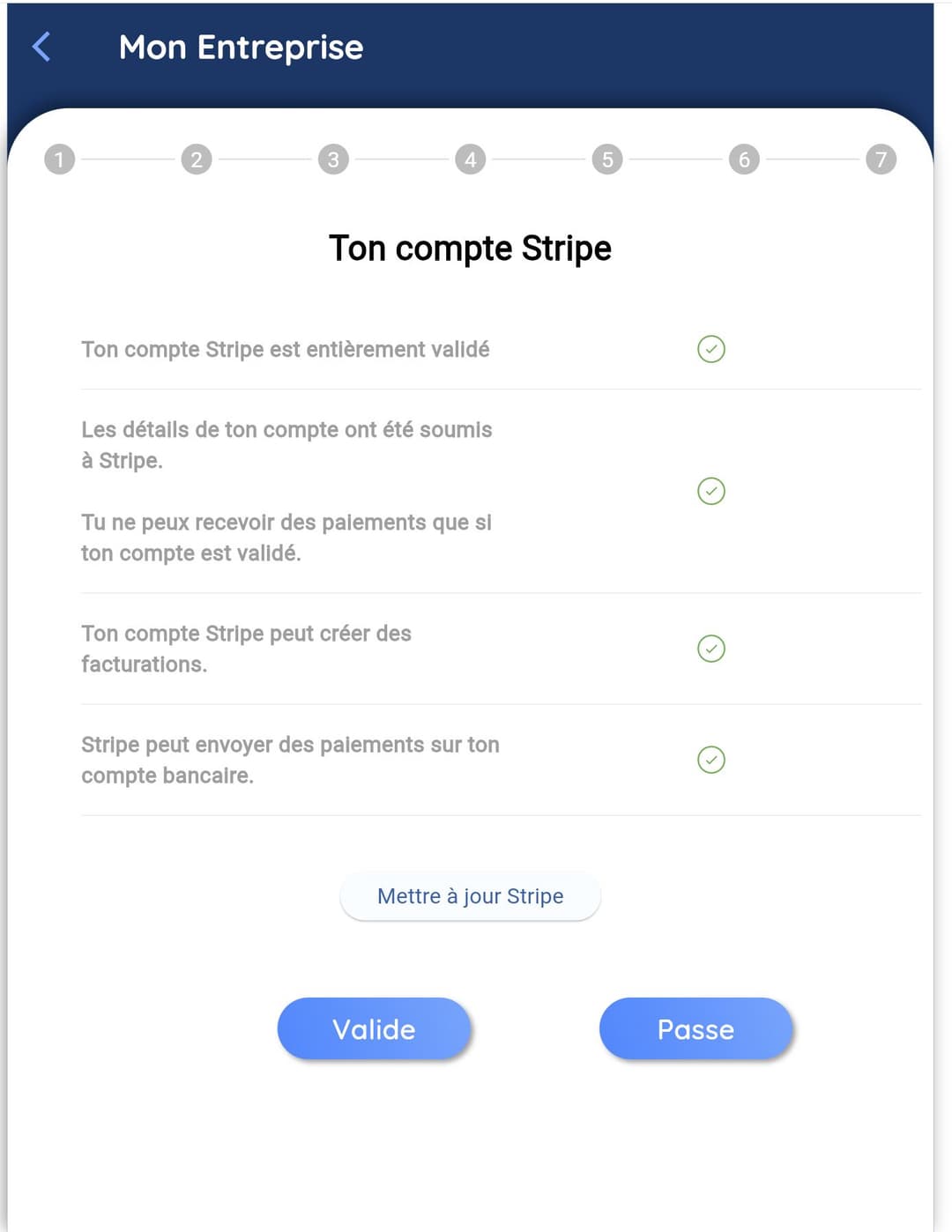Skip this step with Passe button

pyautogui.click(x=696, y=1028)
